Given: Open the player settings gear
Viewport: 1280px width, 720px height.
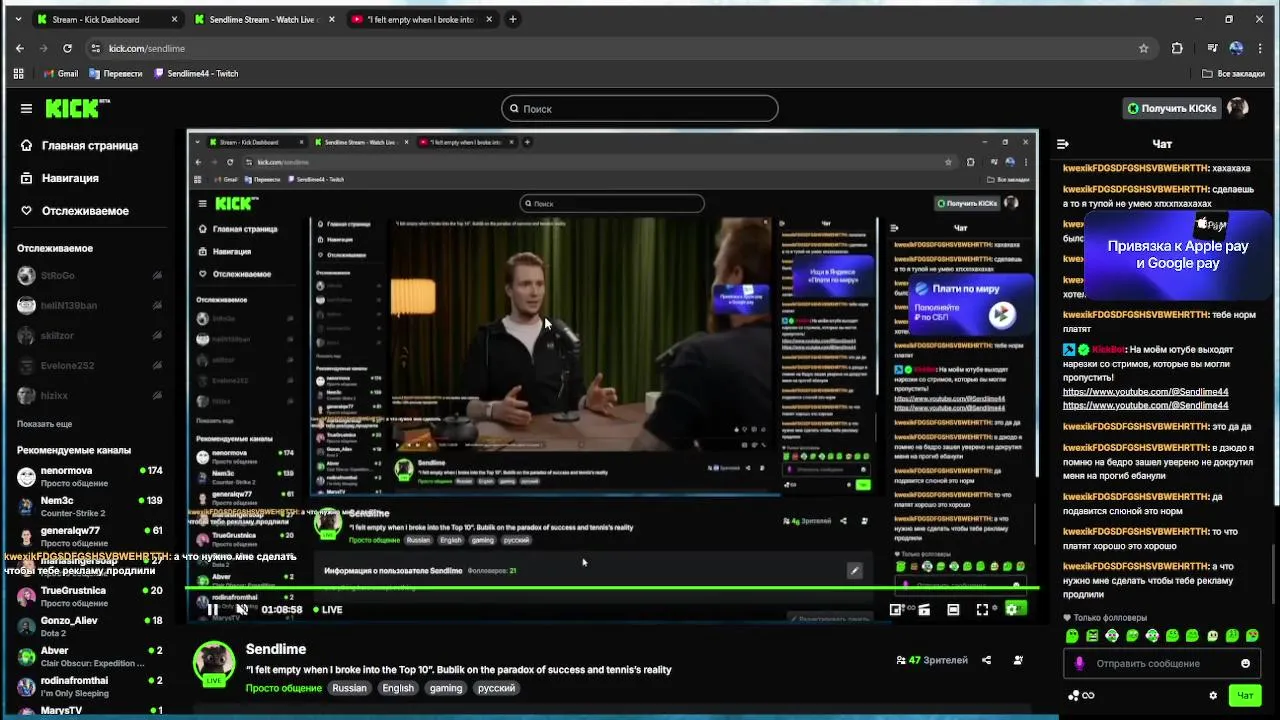Looking at the screenshot, I should click(1011, 609).
